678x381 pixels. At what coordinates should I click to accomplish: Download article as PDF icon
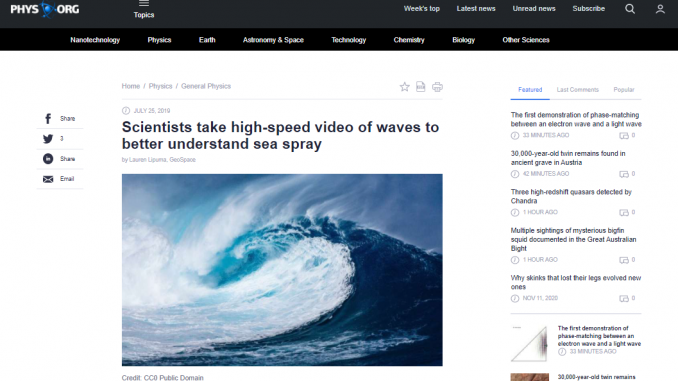(x=421, y=86)
